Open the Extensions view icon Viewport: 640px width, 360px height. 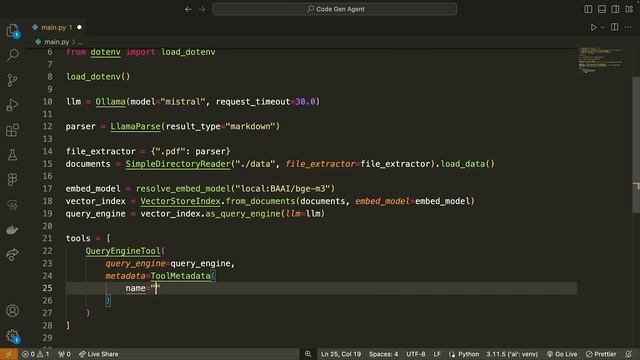12,130
